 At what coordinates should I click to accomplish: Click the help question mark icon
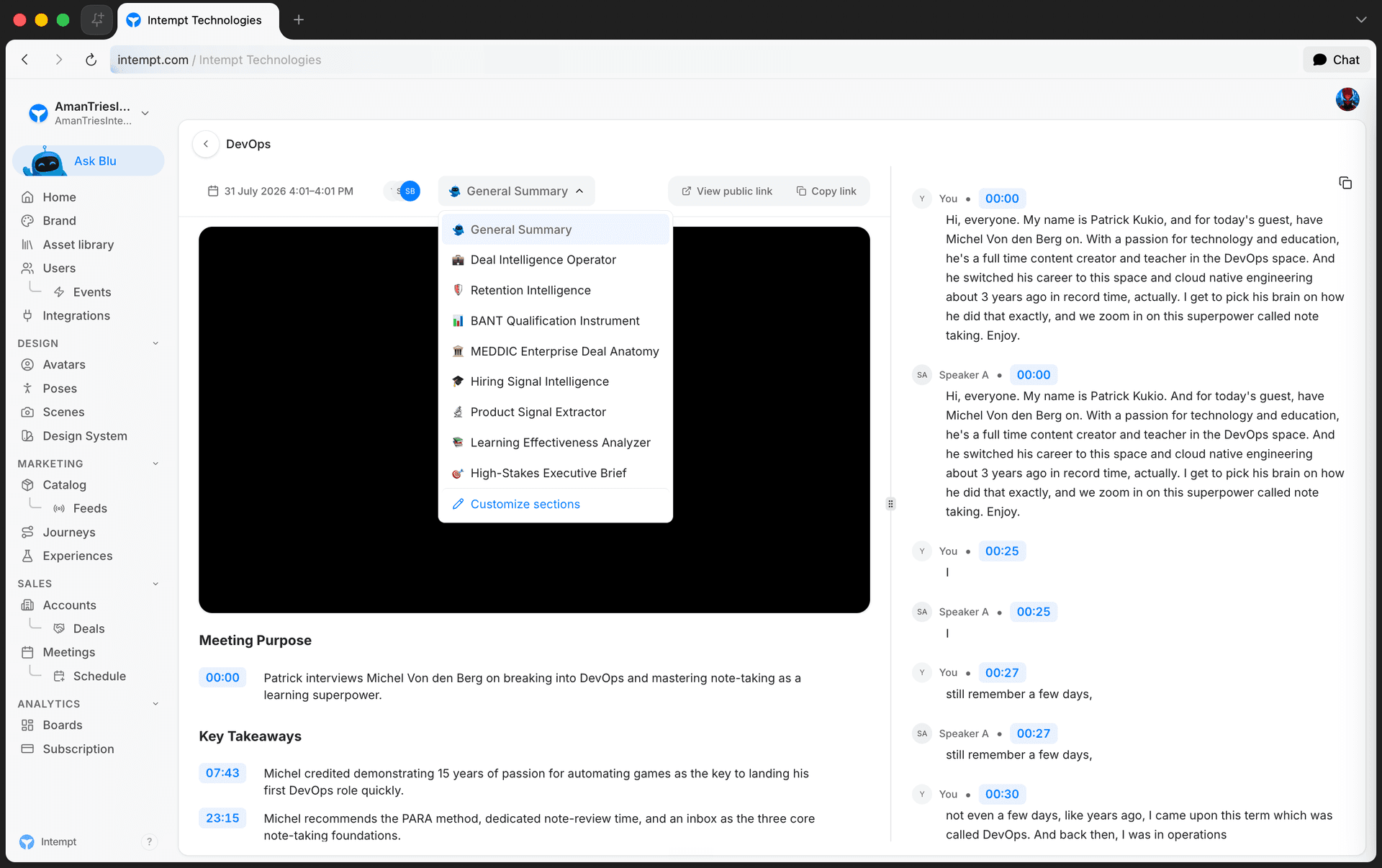click(149, 842)
